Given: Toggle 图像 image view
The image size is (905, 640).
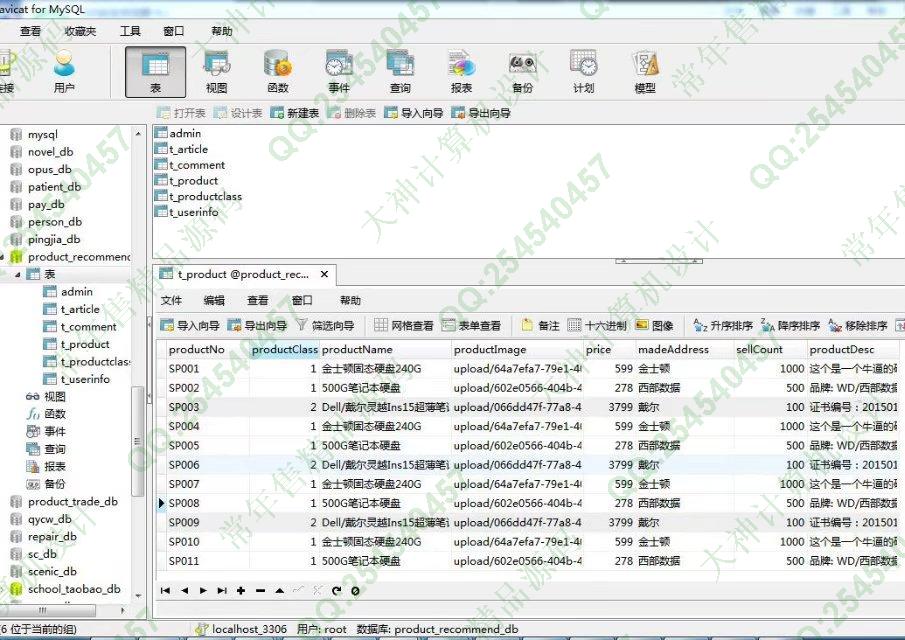Looking at the screenshot, I should [655, 325].
